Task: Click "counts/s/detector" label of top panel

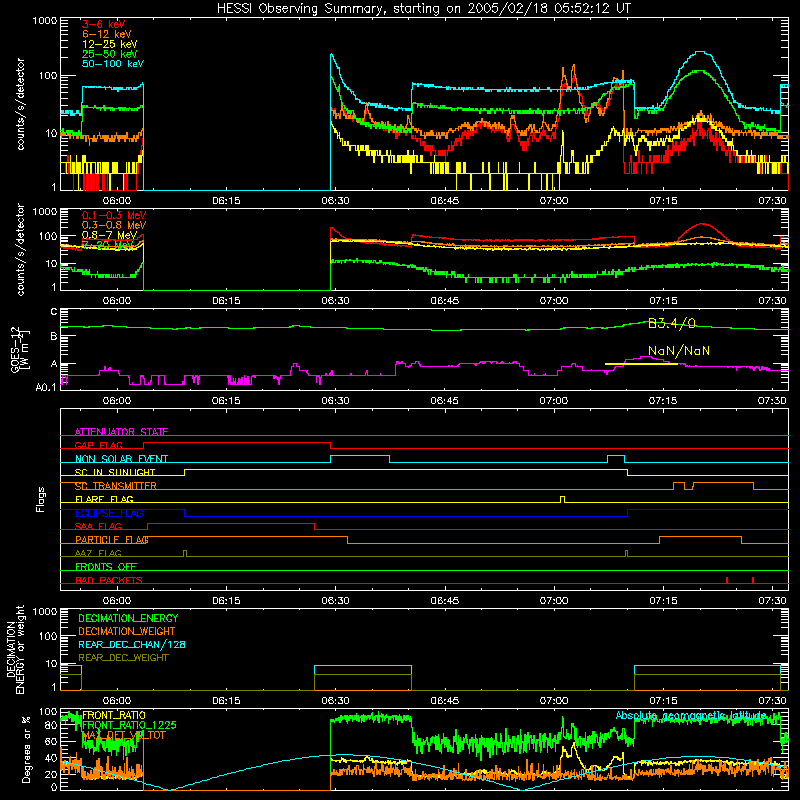Action: tap(20, 104)
